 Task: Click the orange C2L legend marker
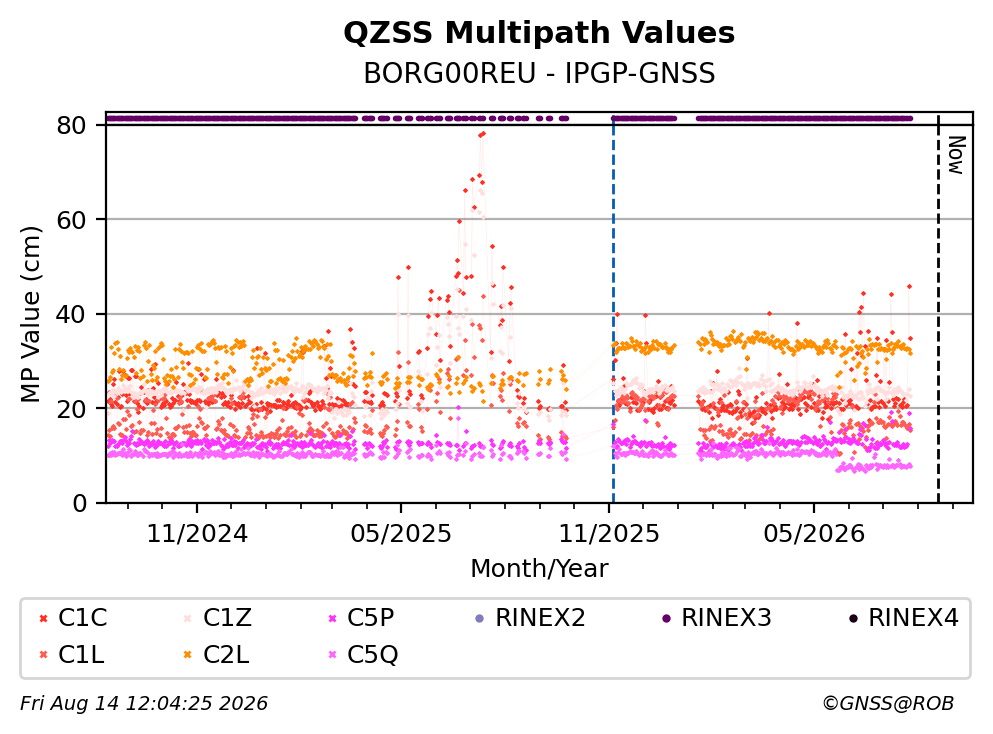tap(187, 655)
